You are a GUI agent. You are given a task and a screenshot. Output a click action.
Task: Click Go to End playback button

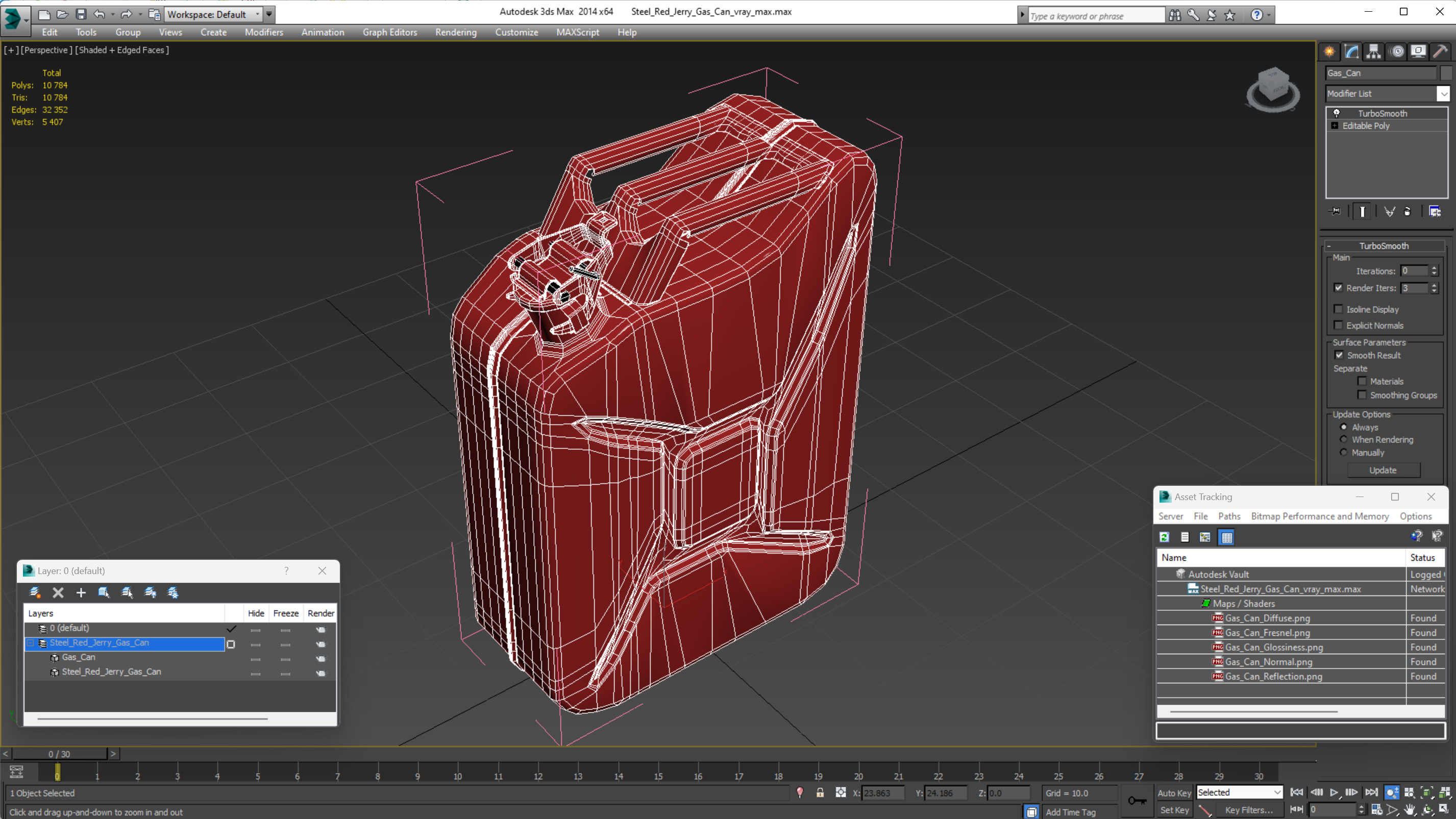coord(1371,792)
